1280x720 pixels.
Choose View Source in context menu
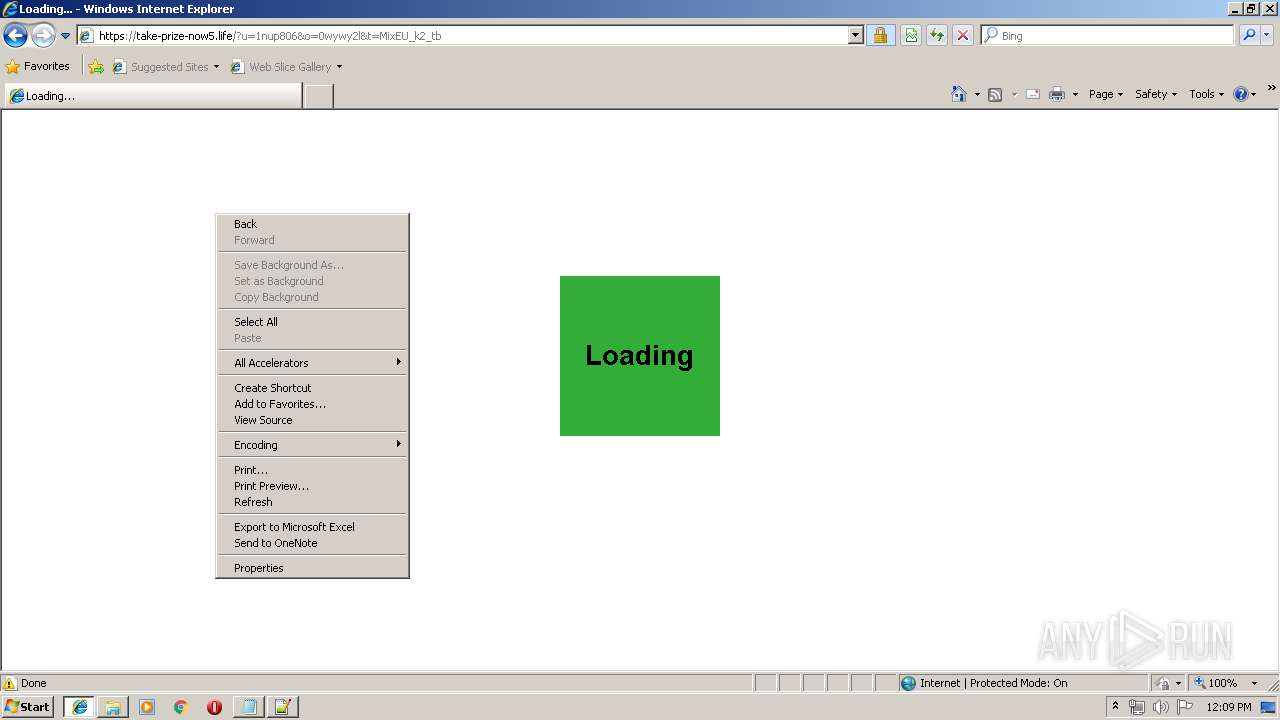pos(312,420)
